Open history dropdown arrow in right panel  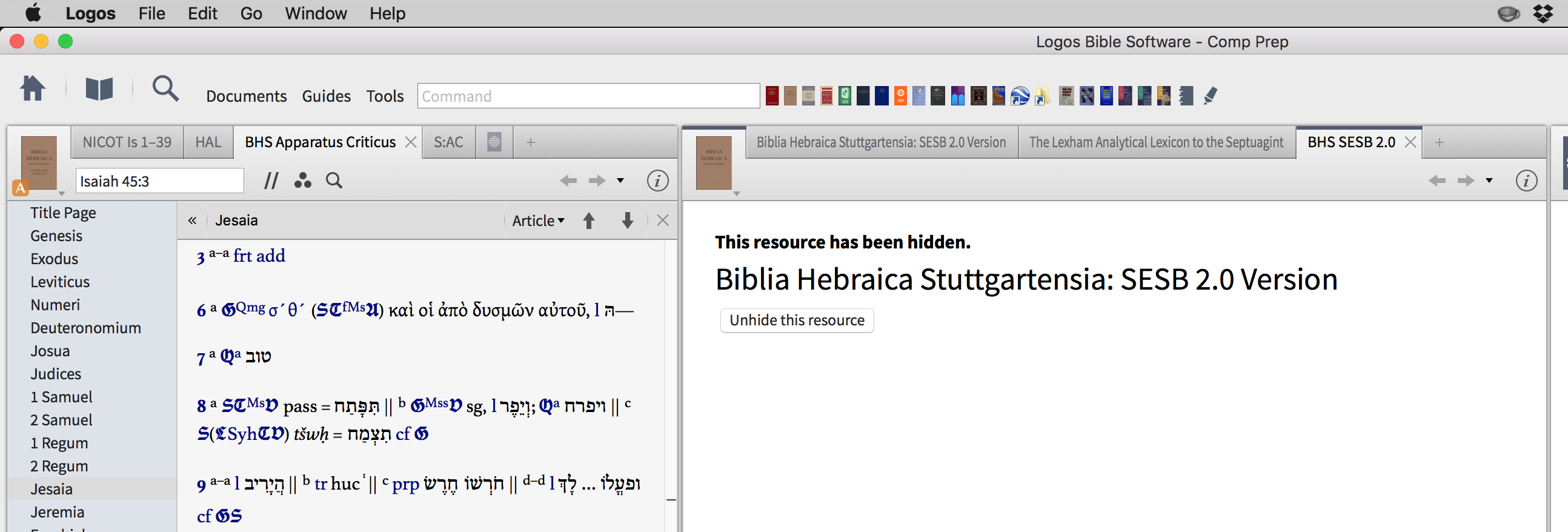[1489, 181]
